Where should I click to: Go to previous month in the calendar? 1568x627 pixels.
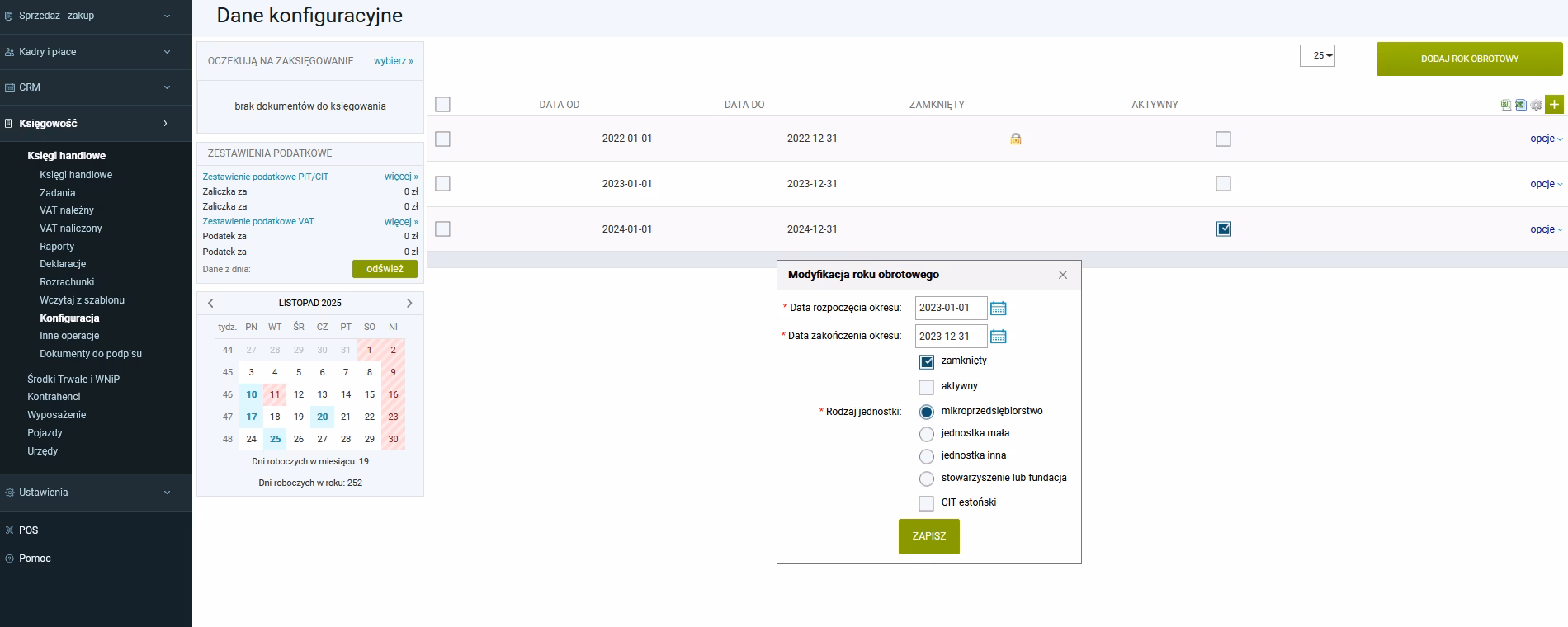click(x=211, y=304)
